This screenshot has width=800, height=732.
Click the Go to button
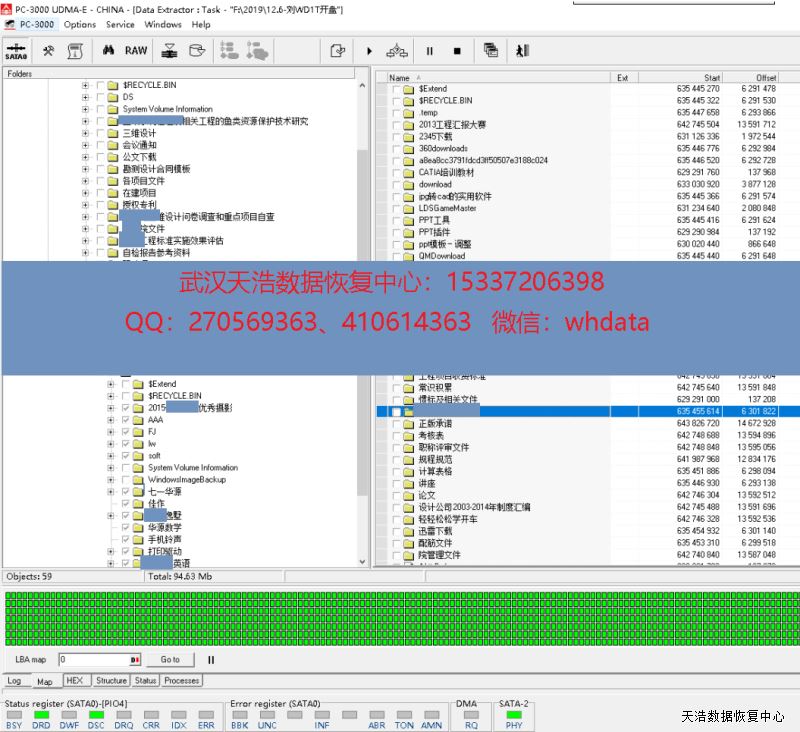pos(170,660)
